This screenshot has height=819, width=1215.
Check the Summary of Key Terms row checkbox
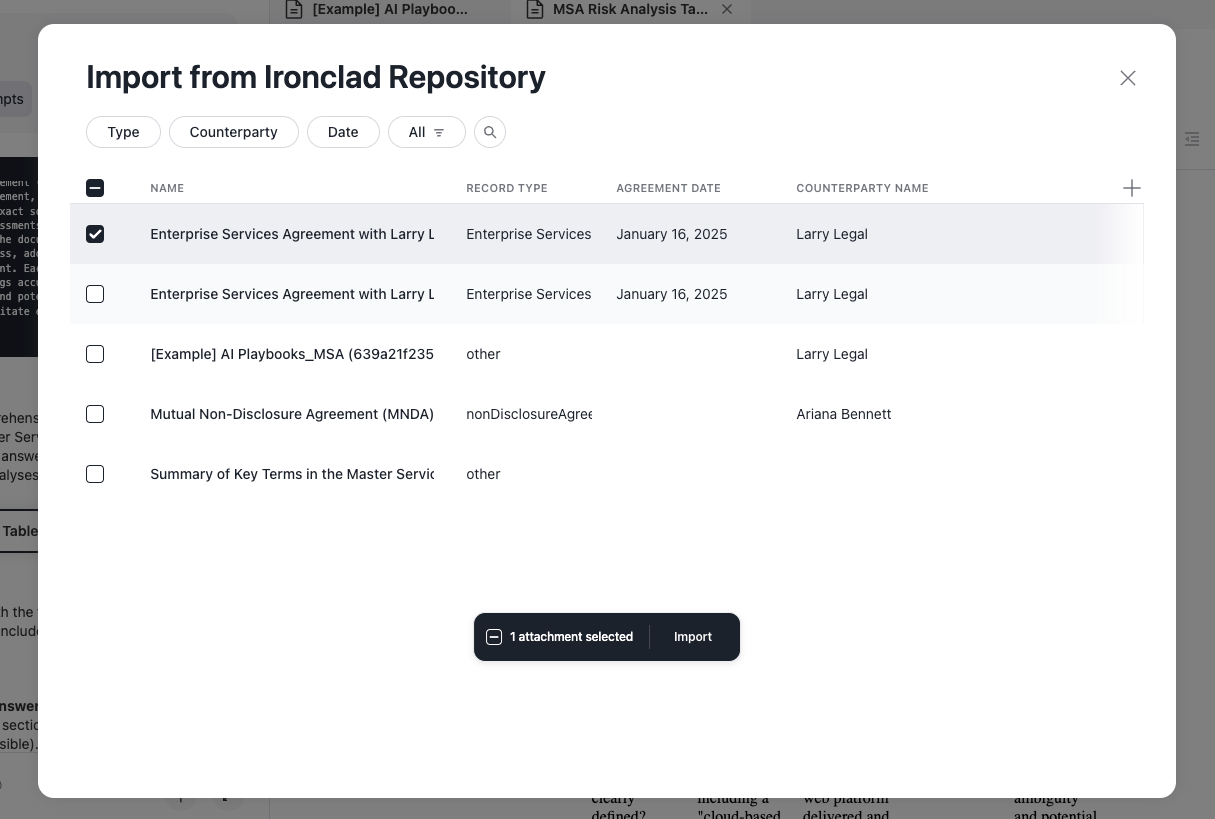[x=95, y=474]
